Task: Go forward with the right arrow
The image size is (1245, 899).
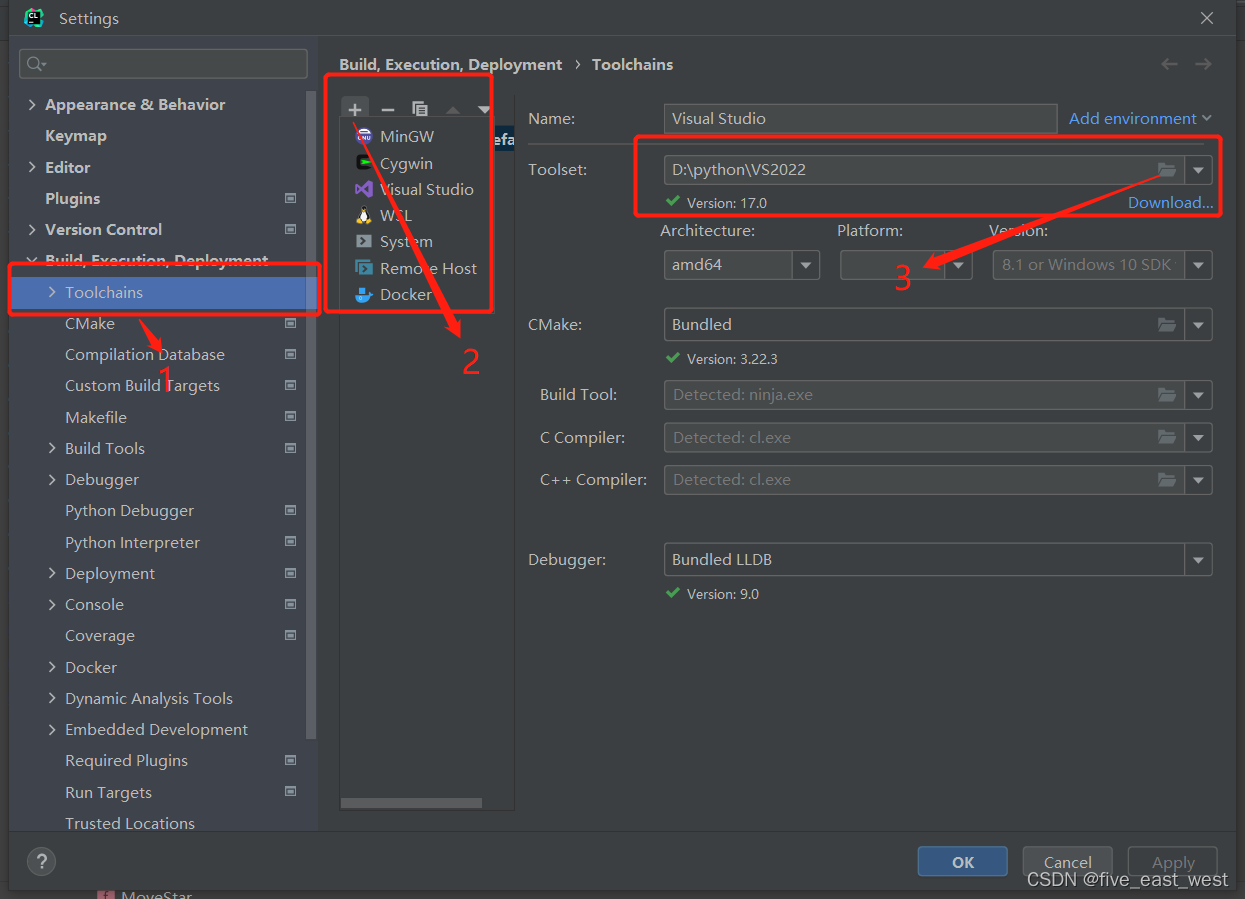Action: pos(1203,64)
